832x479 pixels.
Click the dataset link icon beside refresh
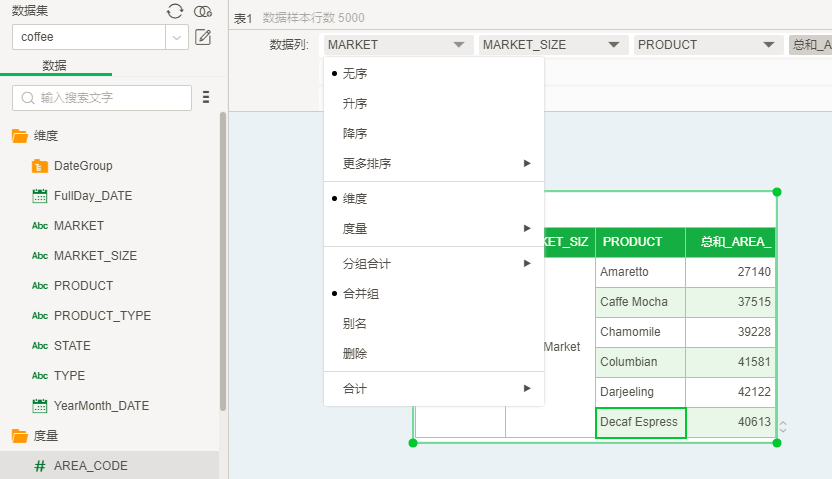203,11
